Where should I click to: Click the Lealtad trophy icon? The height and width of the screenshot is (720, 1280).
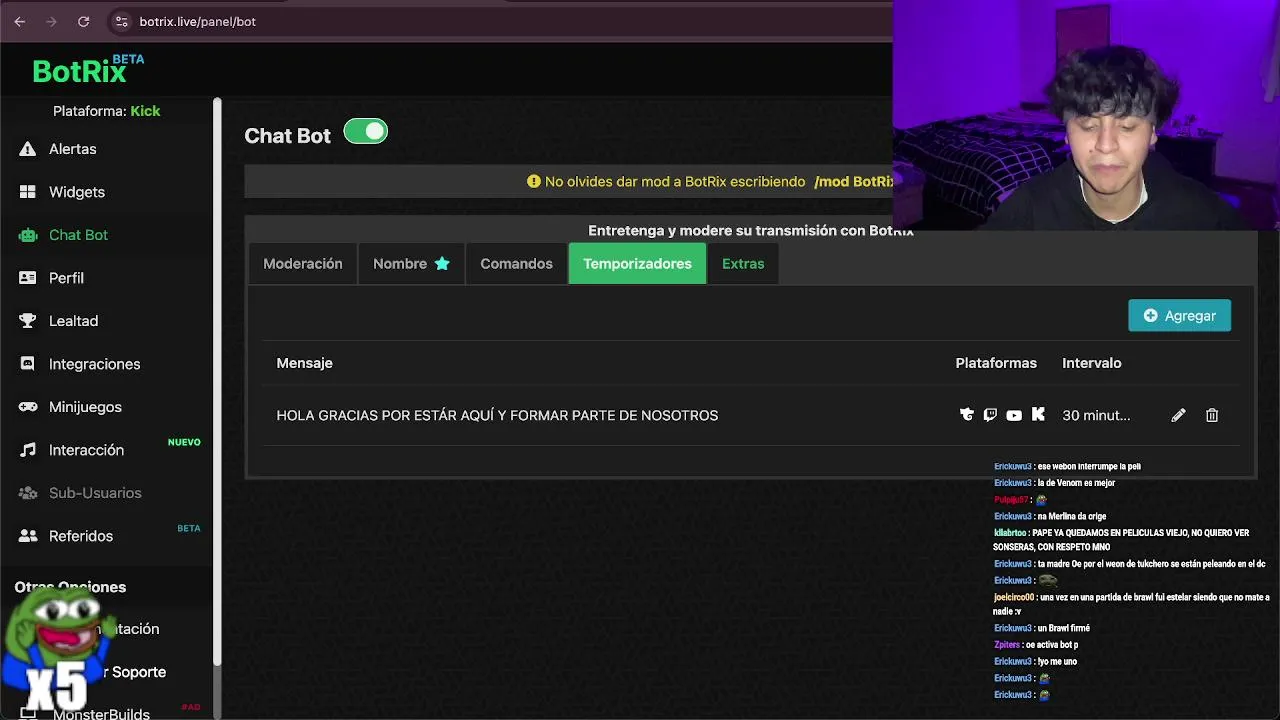coord(28,321)
